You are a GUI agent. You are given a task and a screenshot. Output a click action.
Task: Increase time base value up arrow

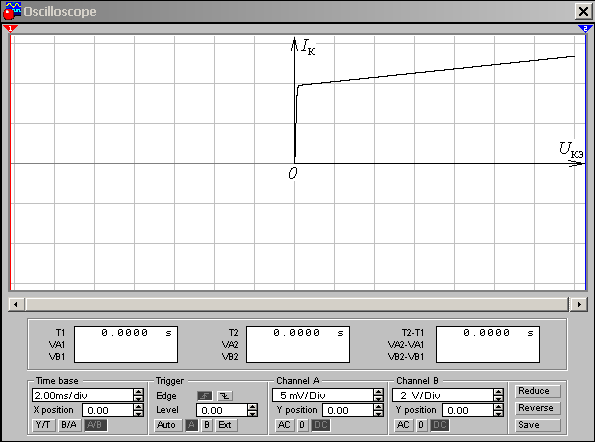pyautogui.click(x=139, y=392)
